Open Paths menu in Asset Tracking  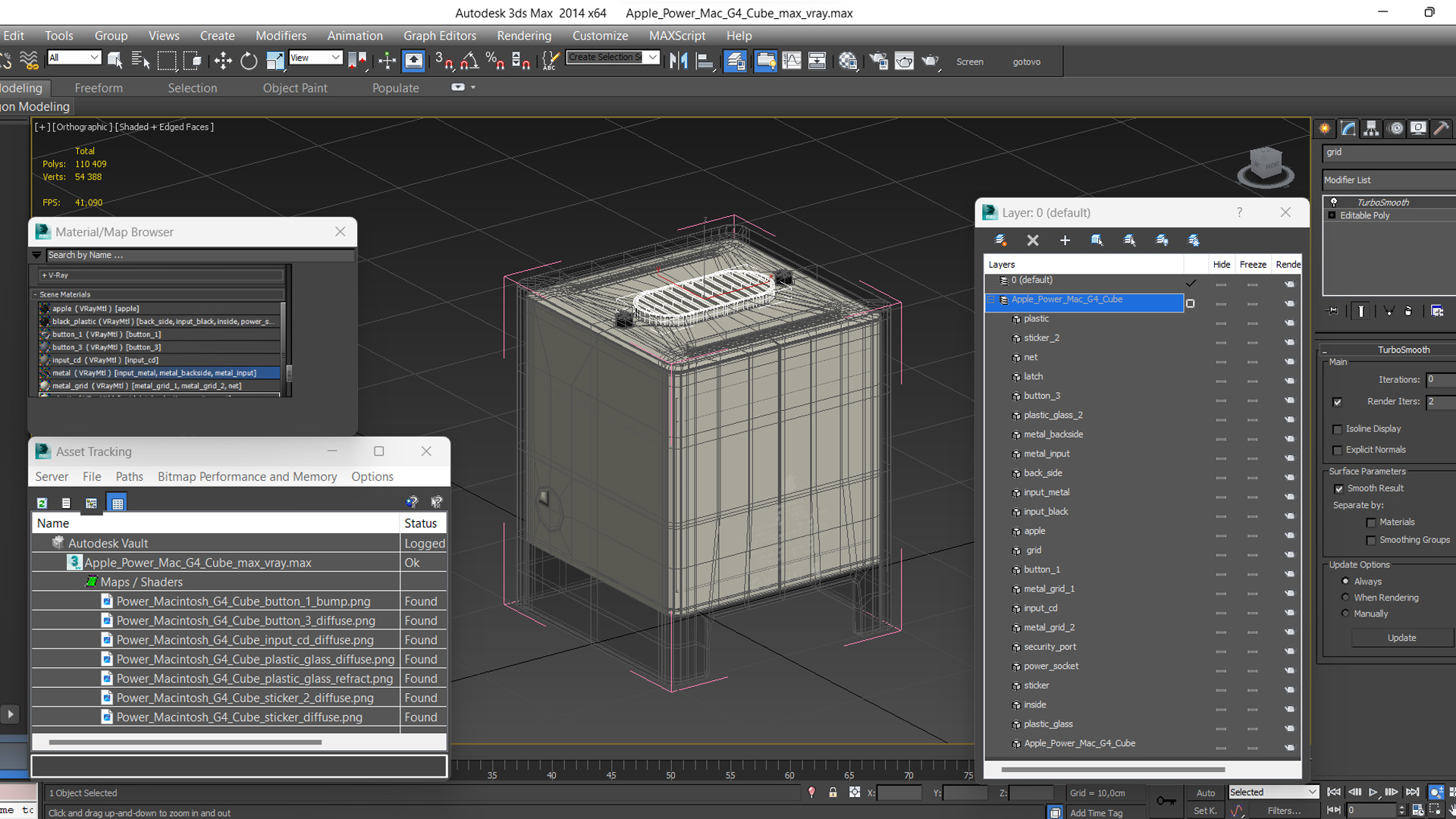(129, 477)
